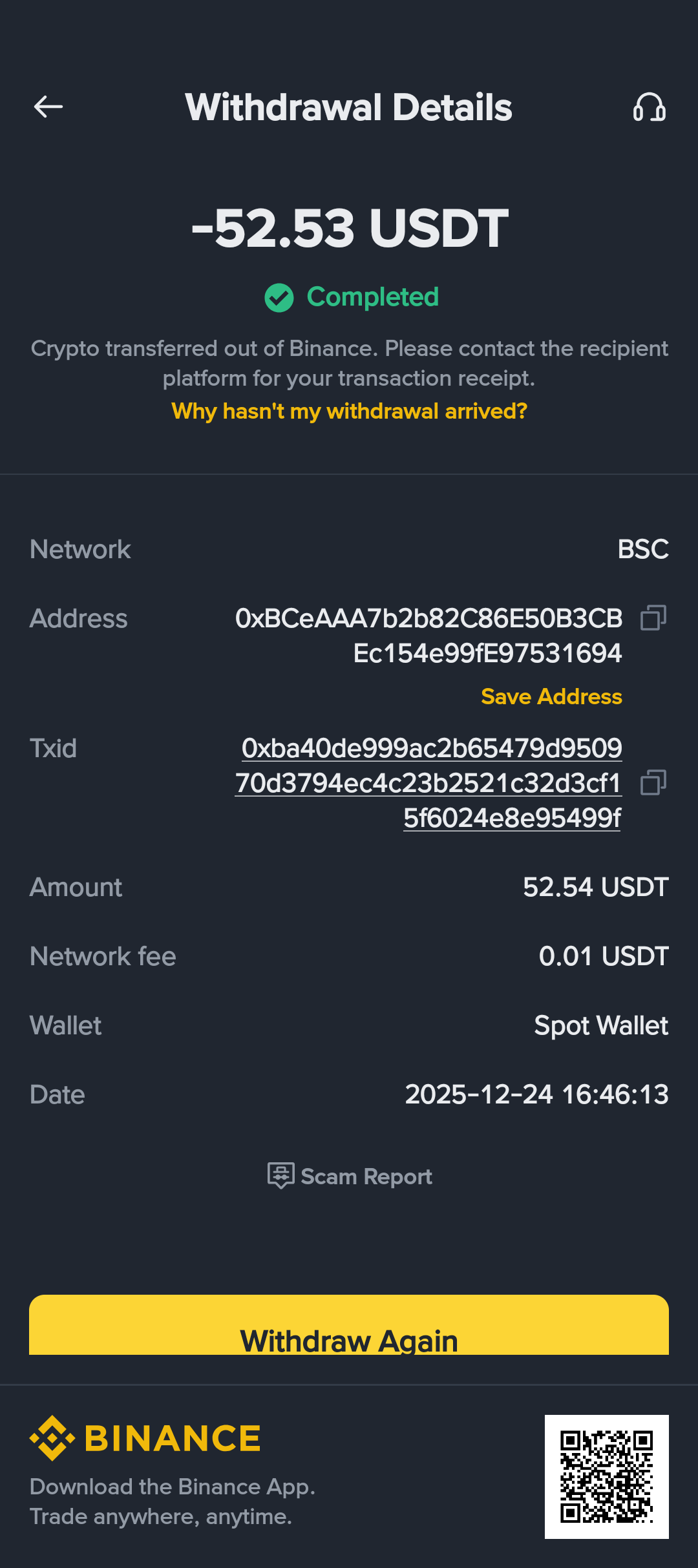Tap the withdrawal address text
698x1568 pixels.
(428, 636)
